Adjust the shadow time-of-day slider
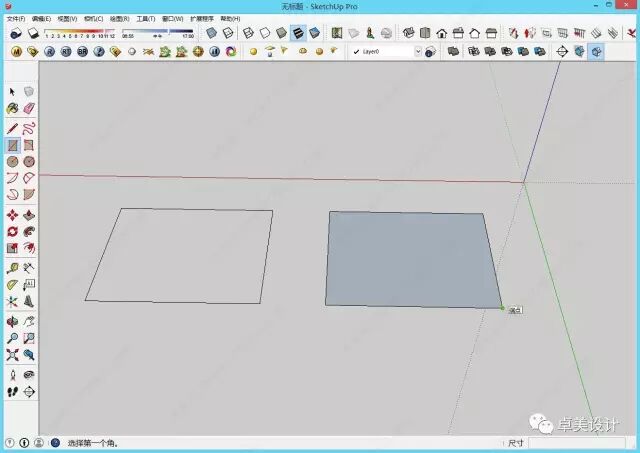This screenshot has width=640, height=453. [158, 33]
